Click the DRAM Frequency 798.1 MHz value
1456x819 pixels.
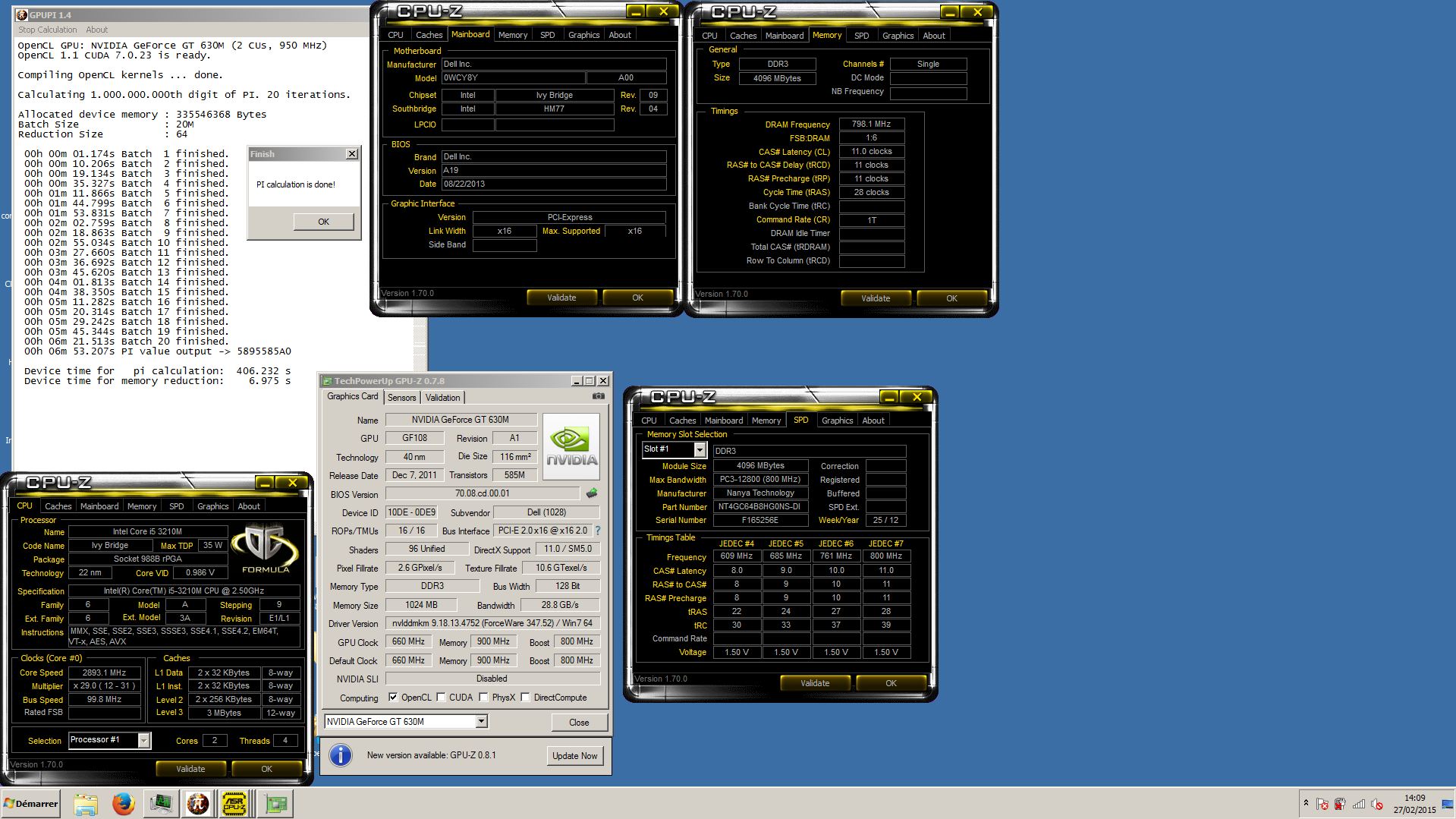[x=871, y=124]
